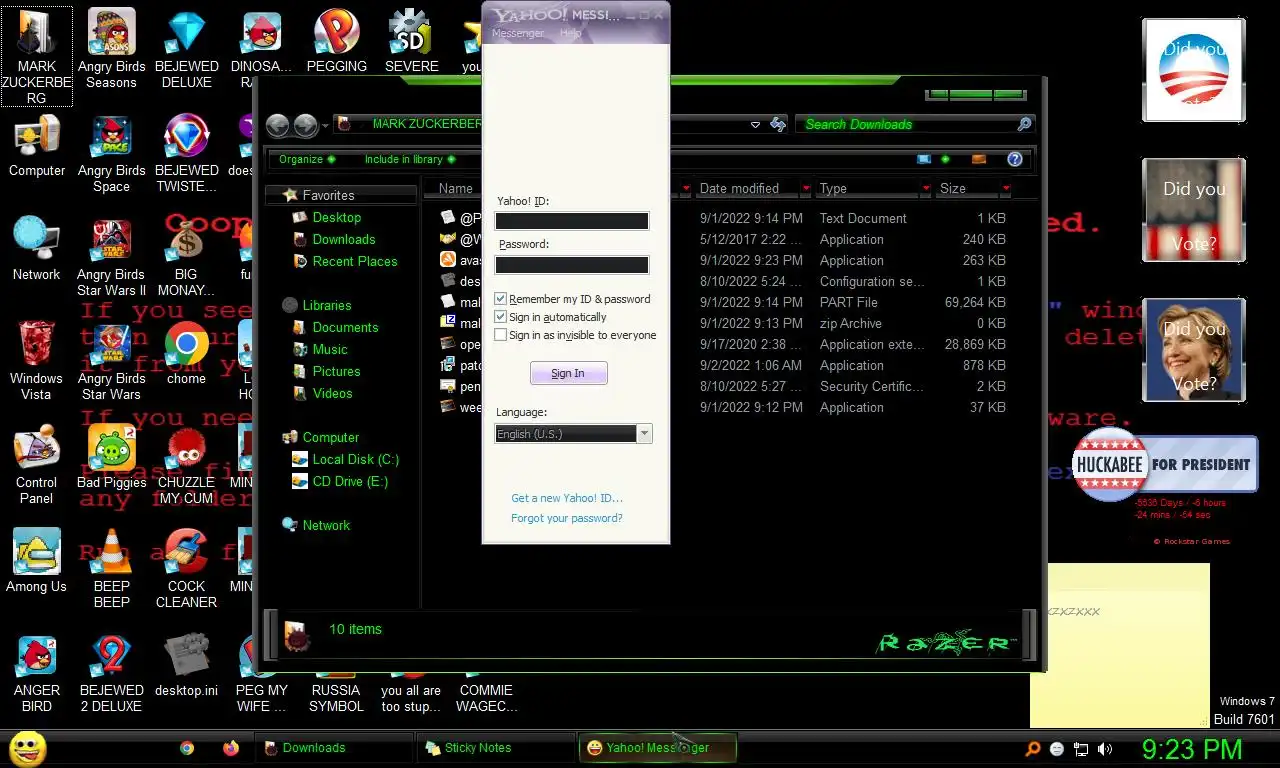Open the PEGGING desktop shortcut
1280x768 pixels.
pos(337,41)
